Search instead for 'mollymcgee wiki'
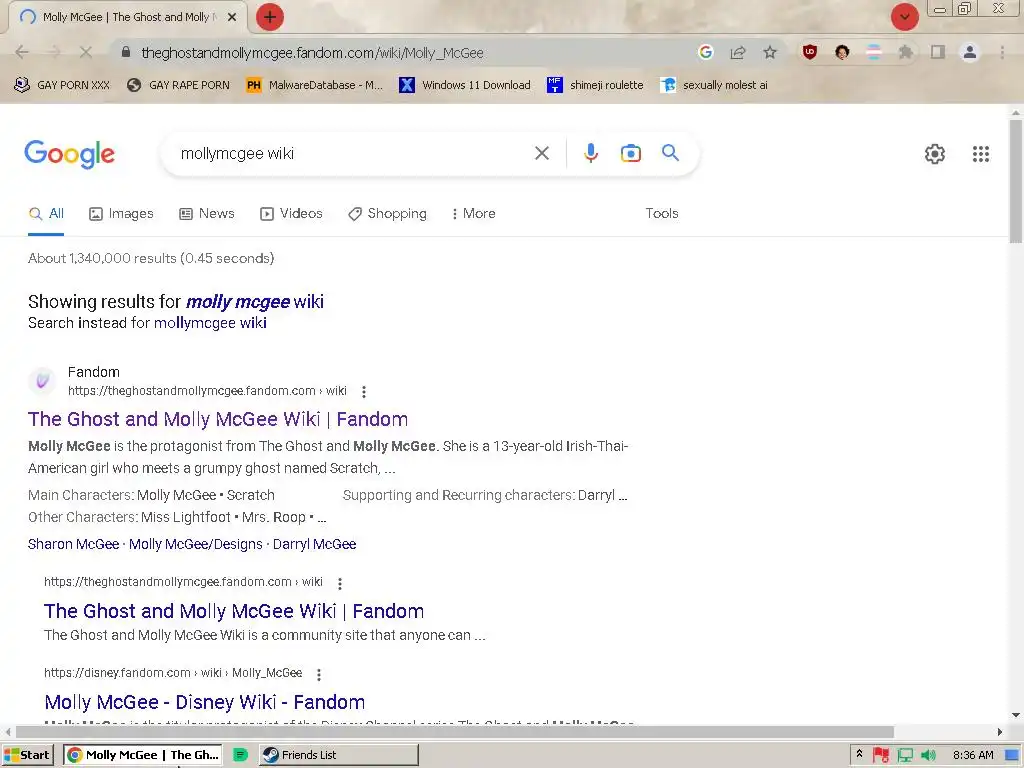This screenshot has height=768, width=1024. pyautogui.click(x=210, y=323)
